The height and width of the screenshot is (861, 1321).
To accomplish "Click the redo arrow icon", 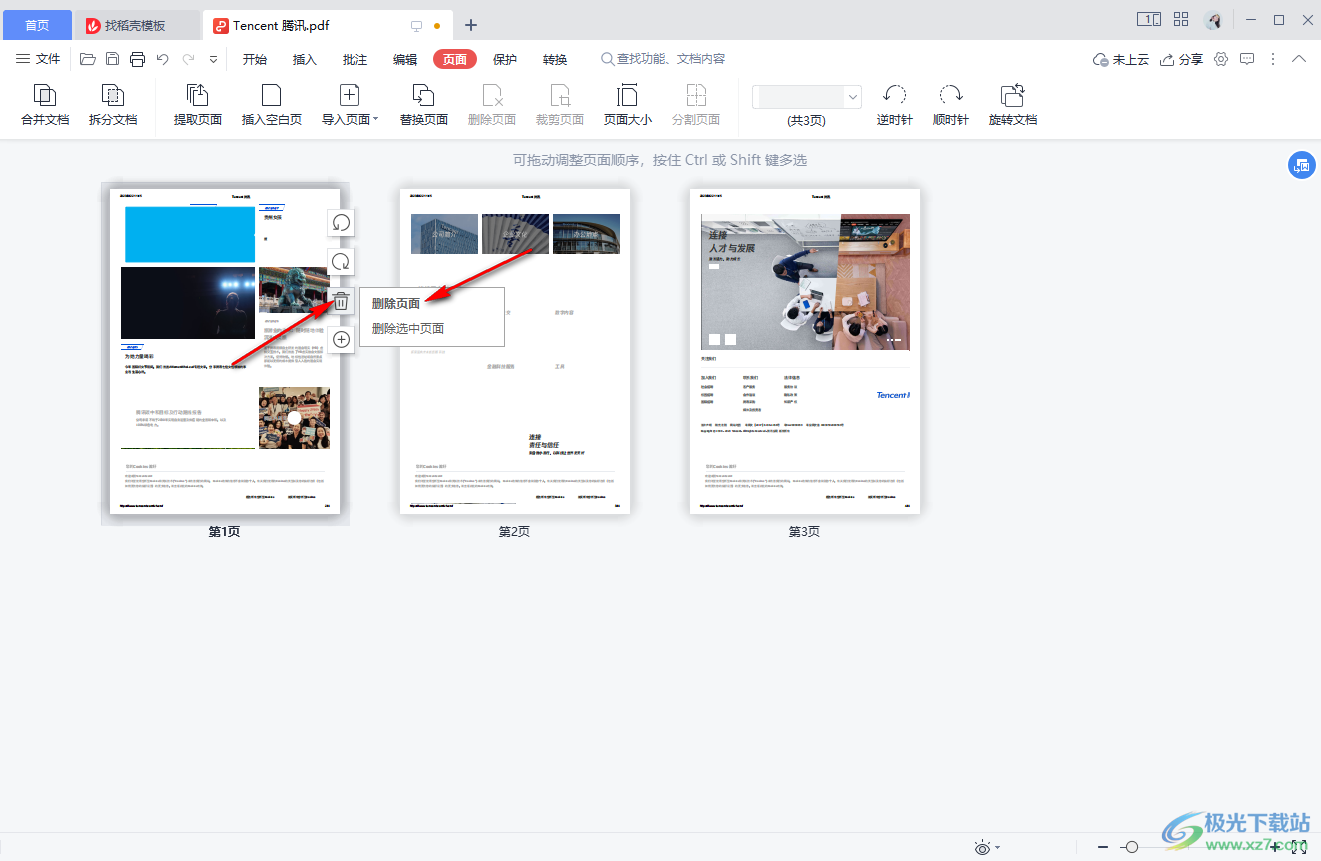I will click(188, 59).
